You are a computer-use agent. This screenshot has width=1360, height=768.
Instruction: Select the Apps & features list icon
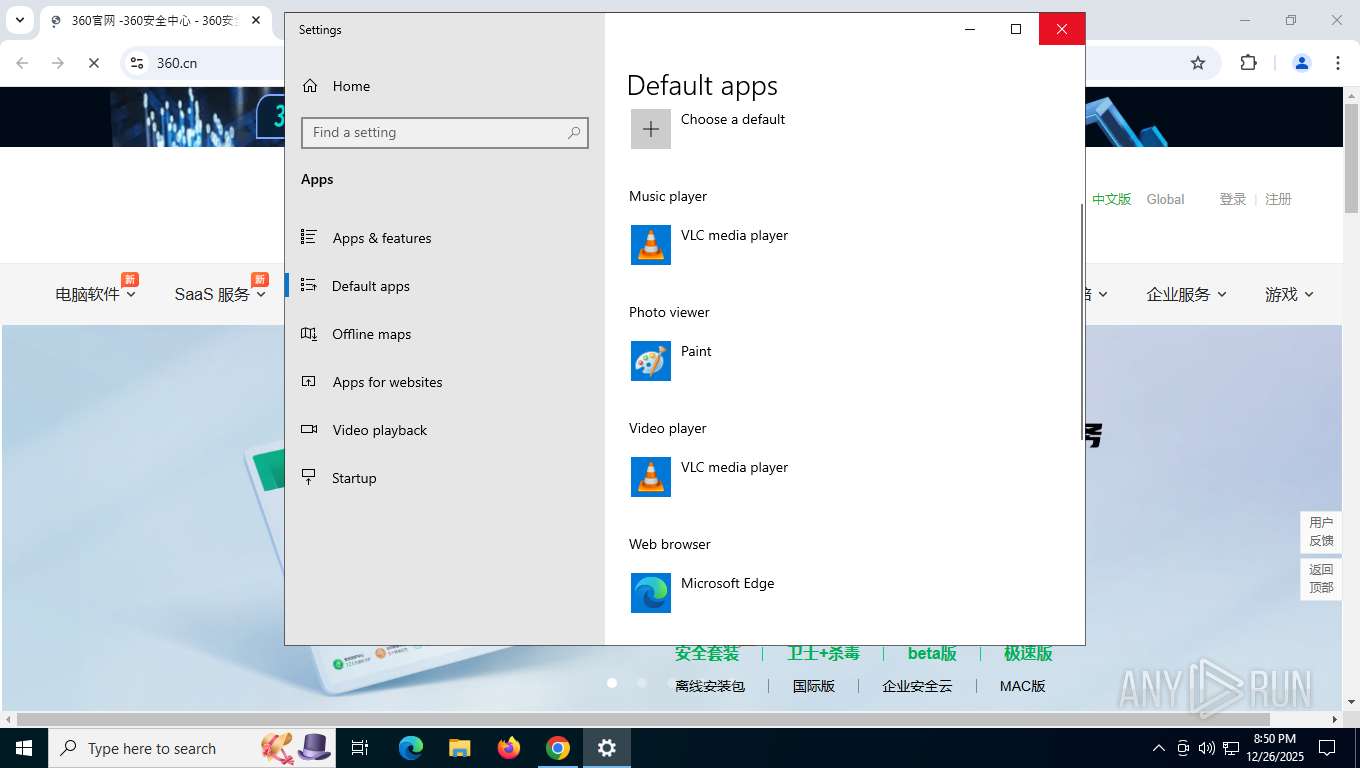[309, 237]
